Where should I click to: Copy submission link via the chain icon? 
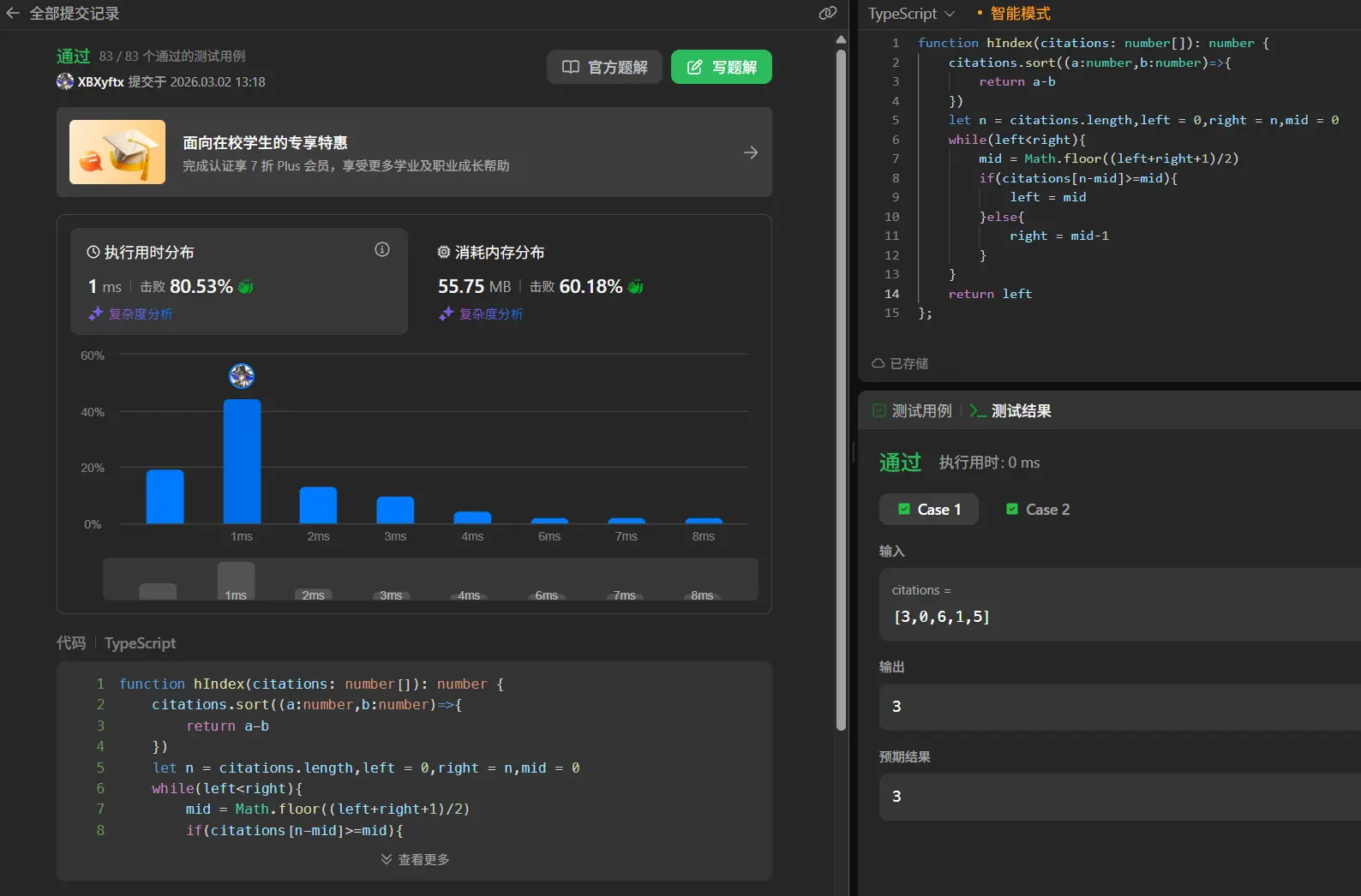coord(827,13)
